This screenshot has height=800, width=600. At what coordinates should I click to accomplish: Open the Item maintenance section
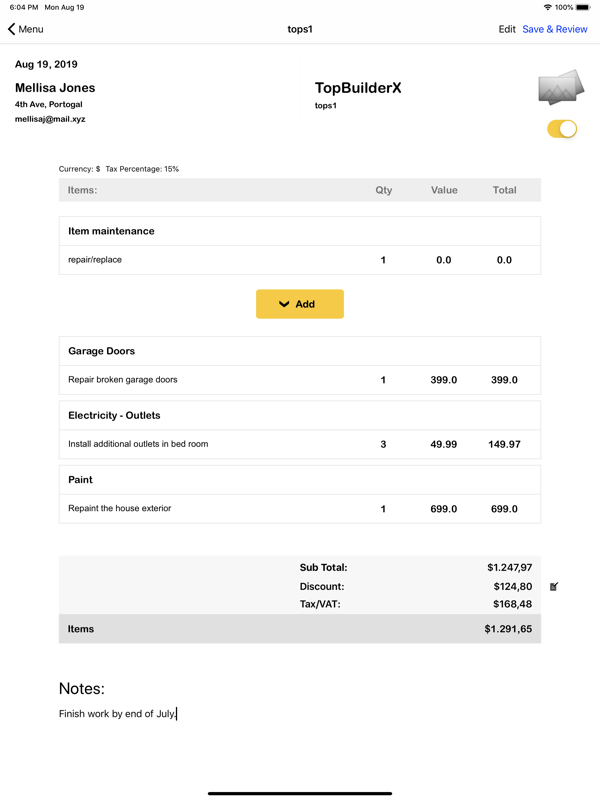click(x=300, y=231)
